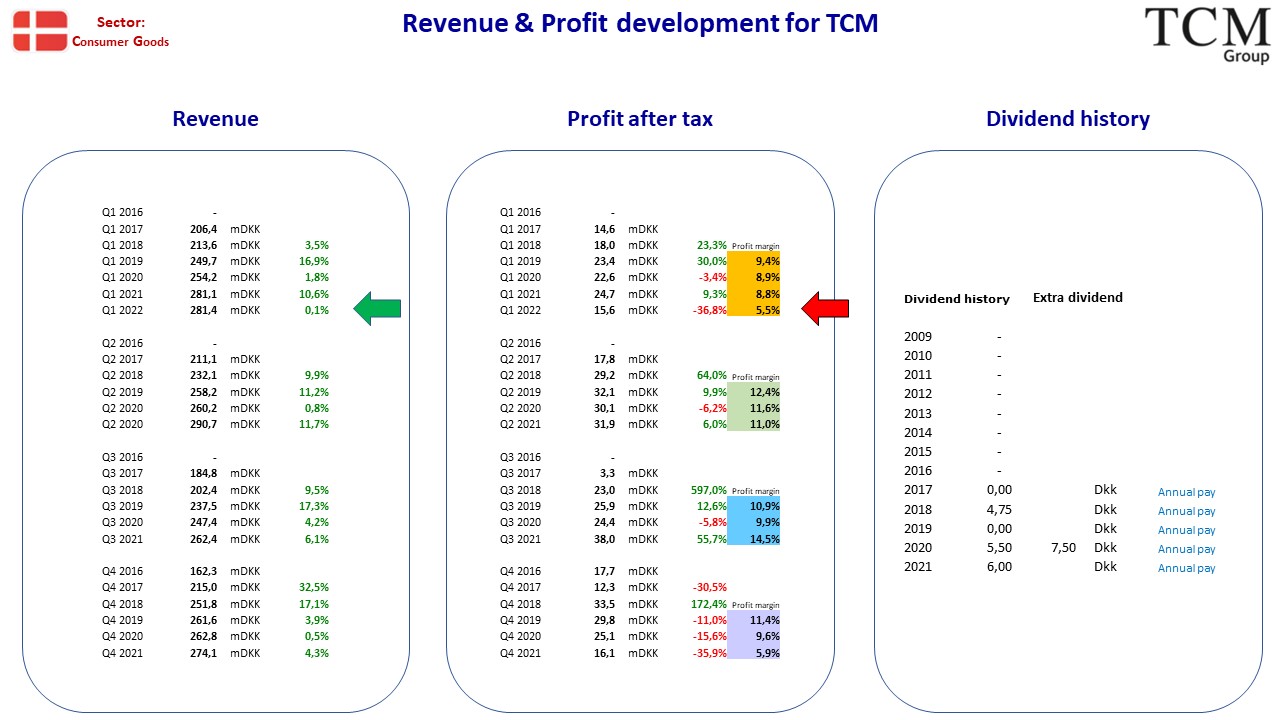Click Profit margin label above the orange cells
The width and height of the screenshot is (1280, 720).
pyautogui.click(x=756, y=246)
